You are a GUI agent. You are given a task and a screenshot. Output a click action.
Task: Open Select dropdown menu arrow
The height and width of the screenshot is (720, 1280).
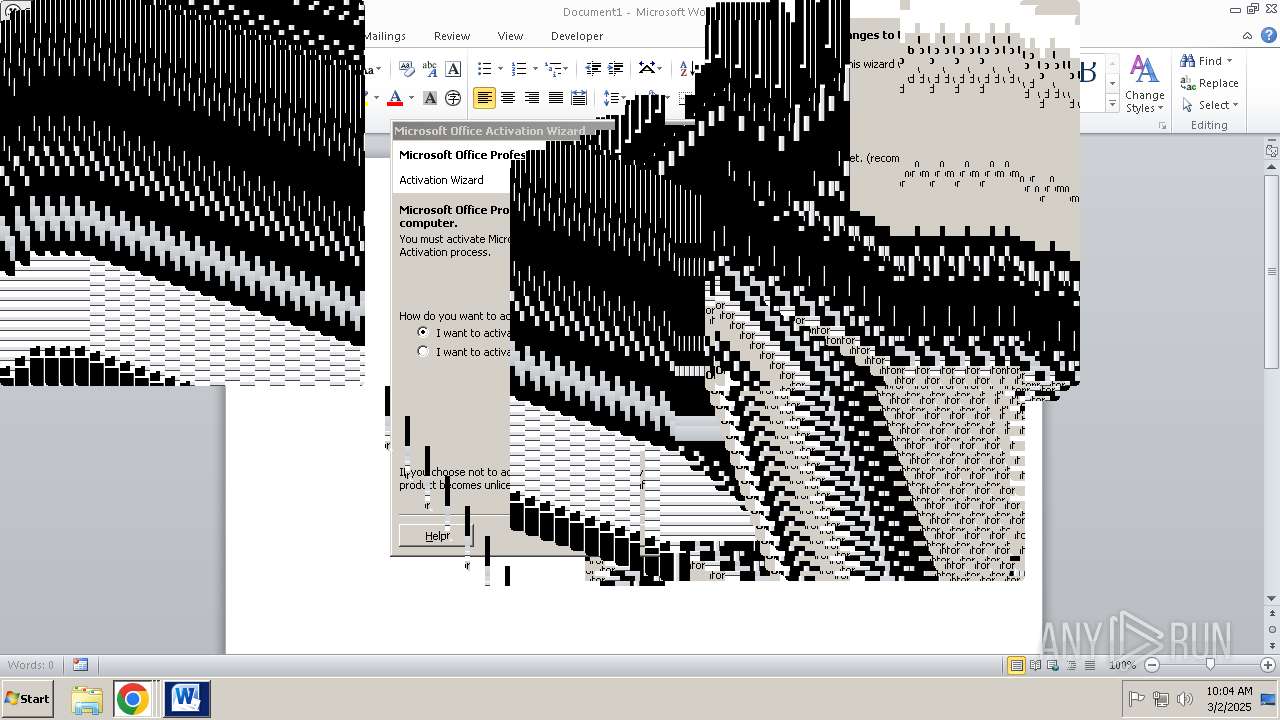1235,105
